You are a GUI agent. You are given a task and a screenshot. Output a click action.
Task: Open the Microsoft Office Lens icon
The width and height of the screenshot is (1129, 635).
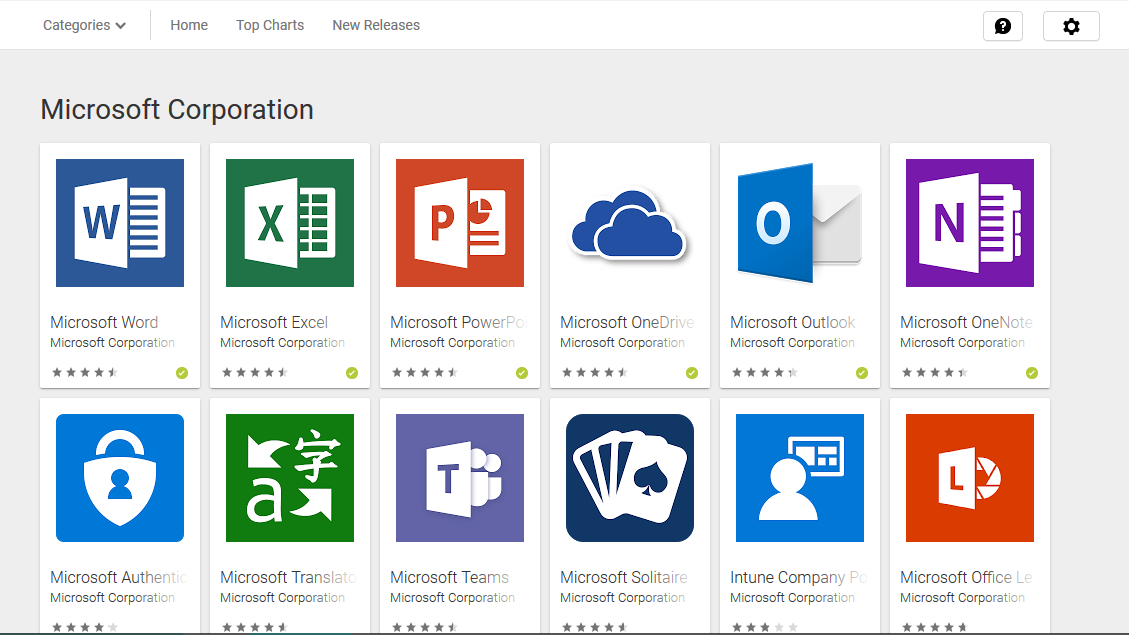[969, 477]
